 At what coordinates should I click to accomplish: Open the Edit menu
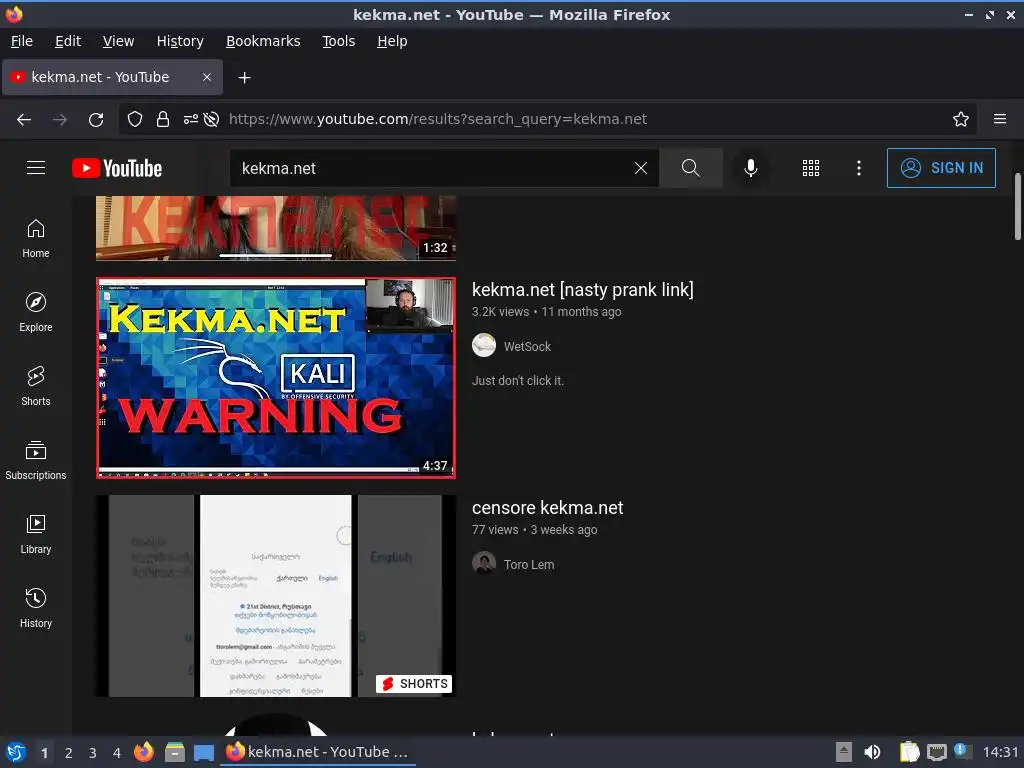click(68, 41)
